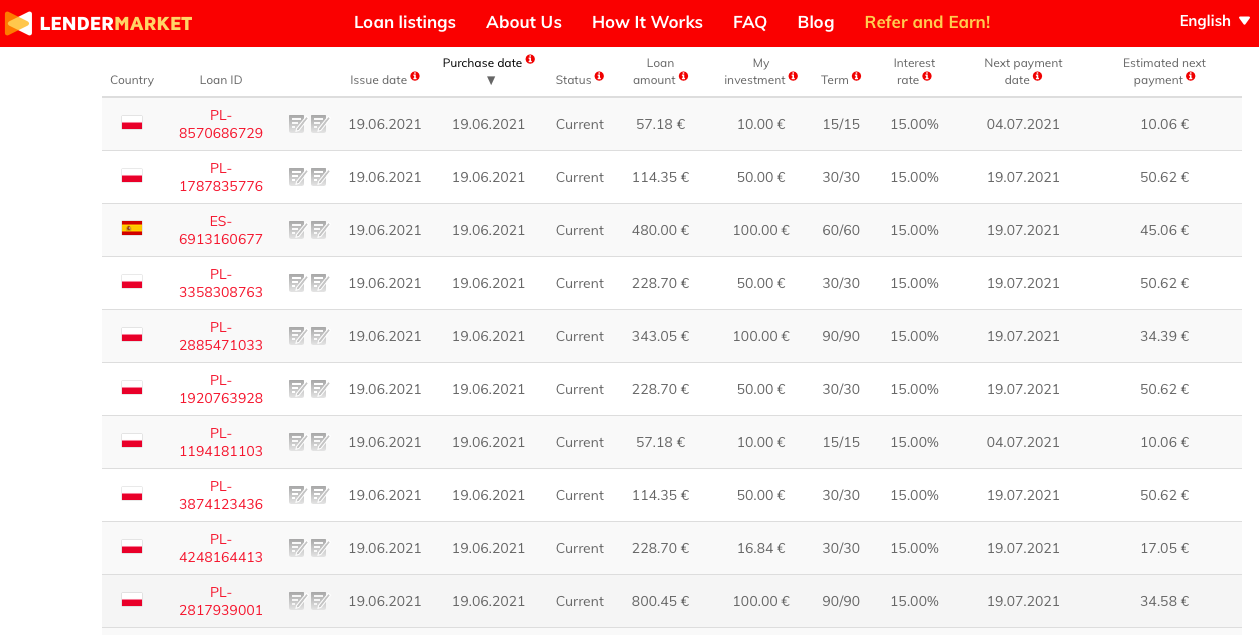1259x635 pixels.
Task: Click info icon next to Term header
Action: tap(856, 76)
